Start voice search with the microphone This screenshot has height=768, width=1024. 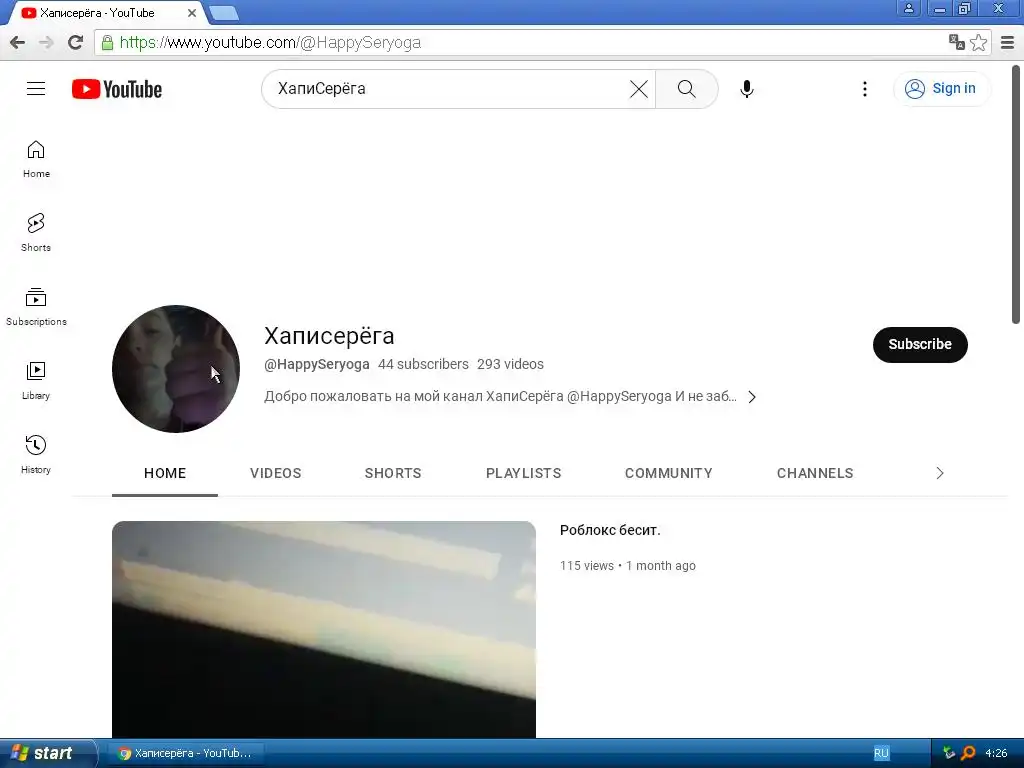click(746, 89)
